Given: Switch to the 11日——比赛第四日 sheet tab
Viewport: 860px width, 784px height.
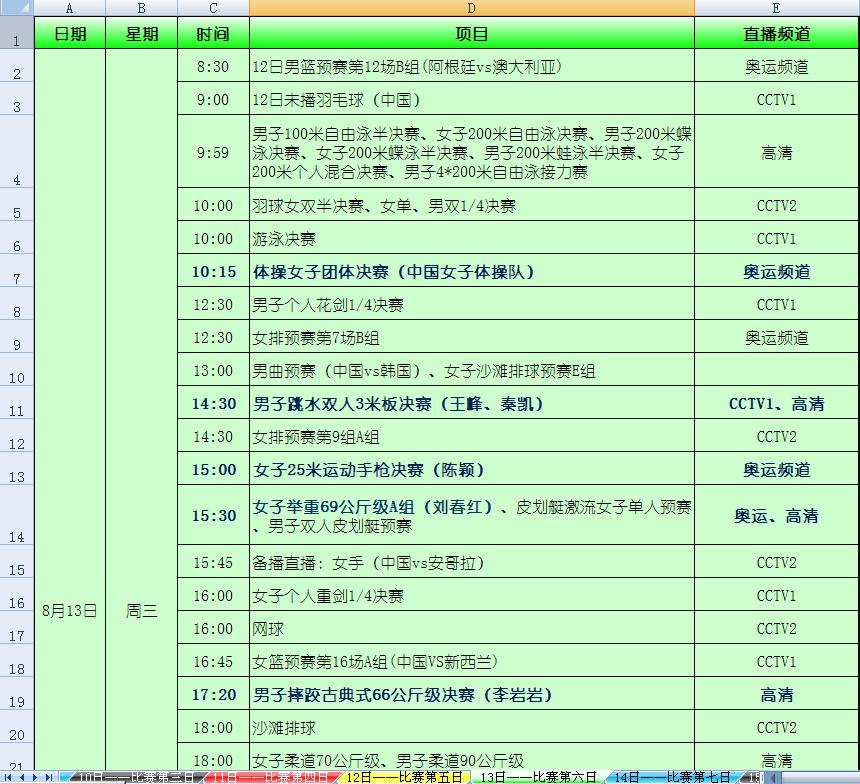Looking at the screenshot, I should coord(270,777).
